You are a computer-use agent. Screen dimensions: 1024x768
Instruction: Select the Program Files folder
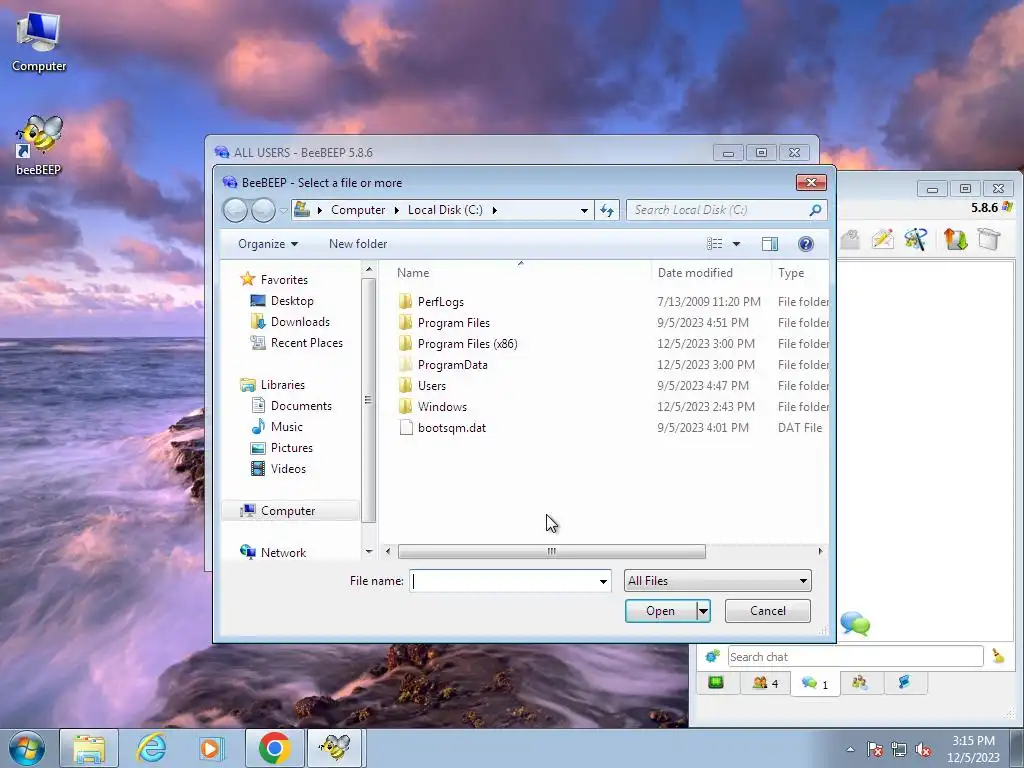pos(453,323)
